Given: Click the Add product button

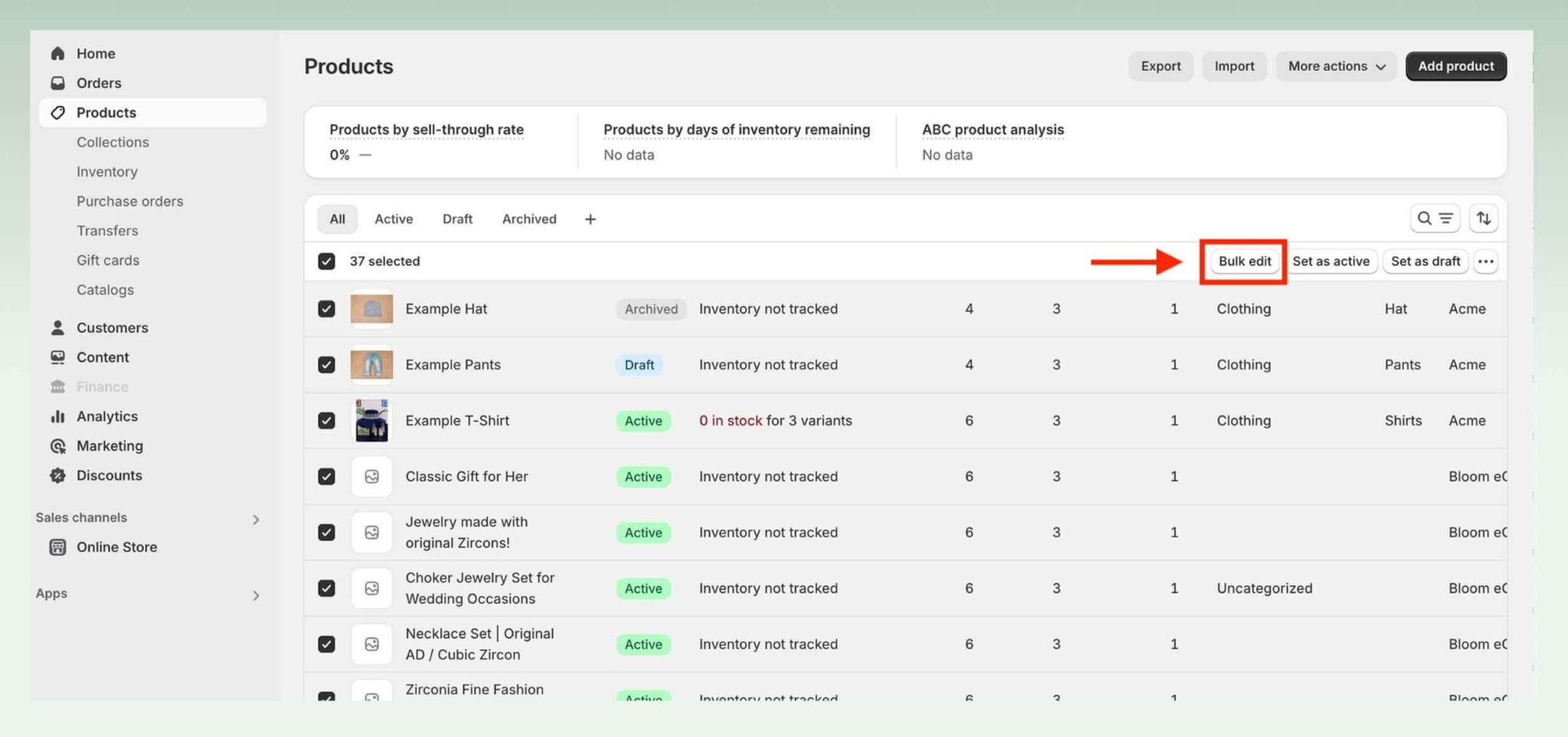Looking at the screenshot, I should coord(1455,66).
